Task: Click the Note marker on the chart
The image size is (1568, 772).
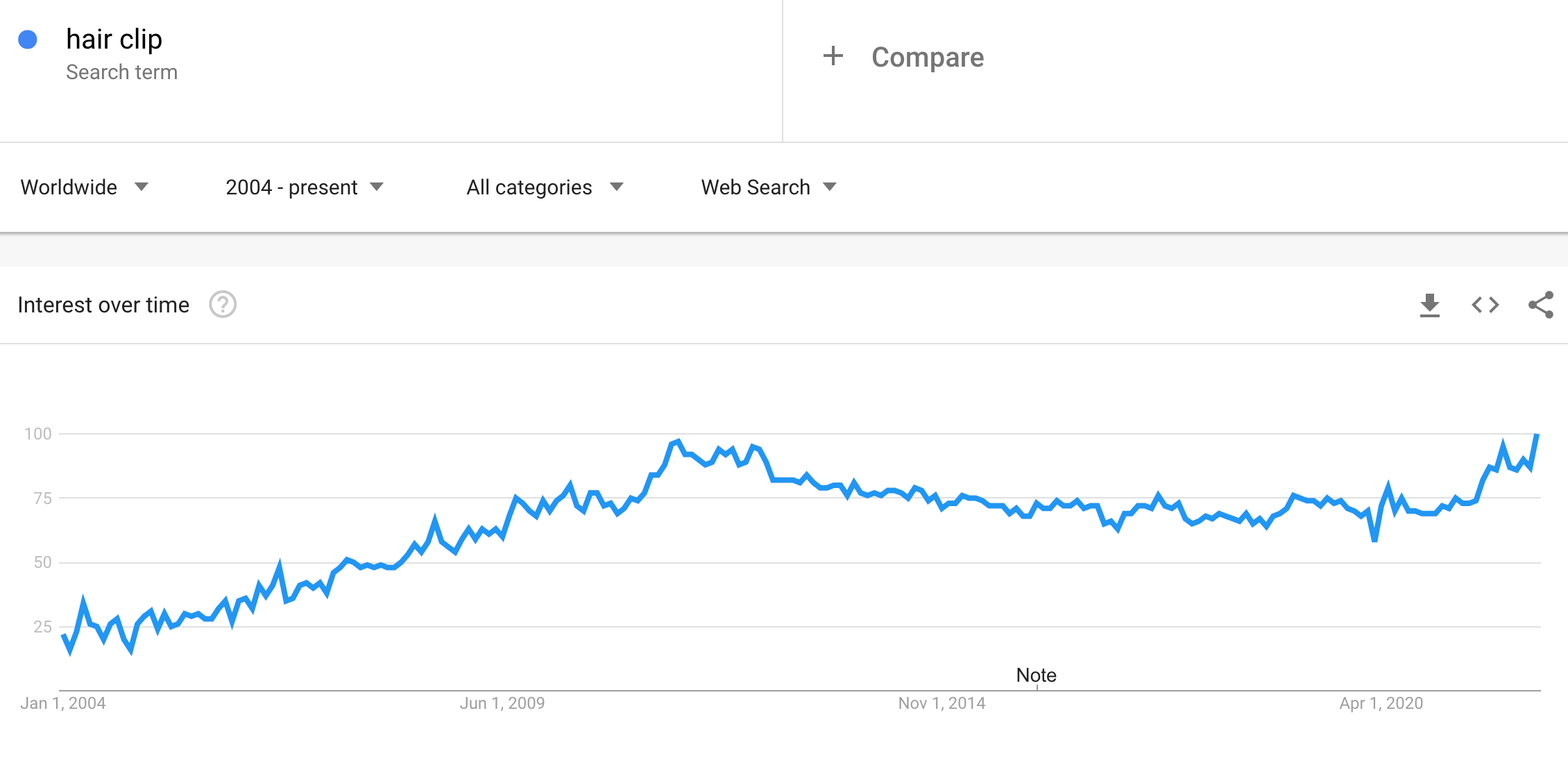Action: point(1036,675)
